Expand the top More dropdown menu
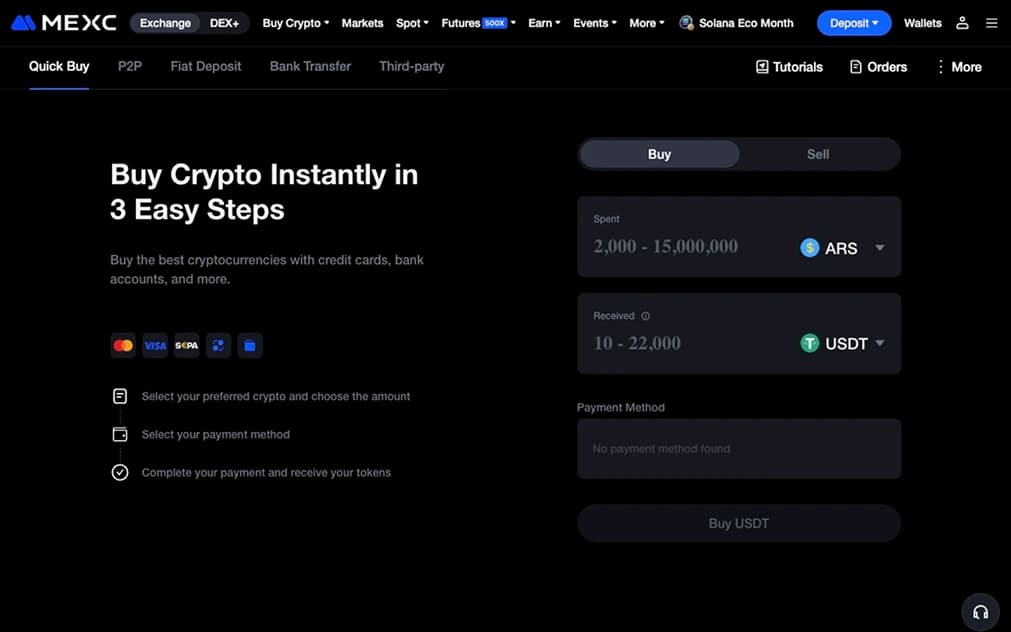 pos(647,23)
